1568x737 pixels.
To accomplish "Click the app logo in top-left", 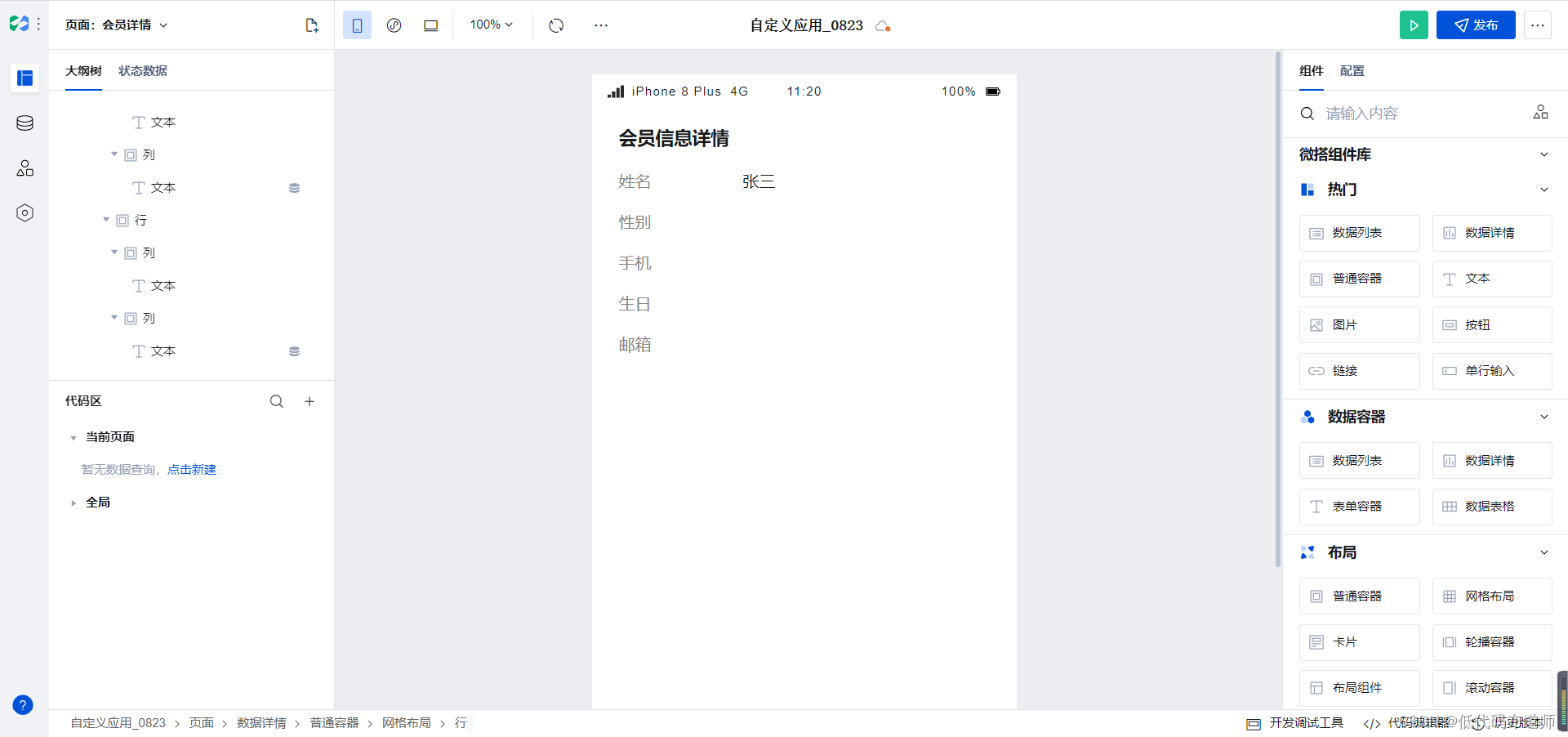I will coord(19,25).
